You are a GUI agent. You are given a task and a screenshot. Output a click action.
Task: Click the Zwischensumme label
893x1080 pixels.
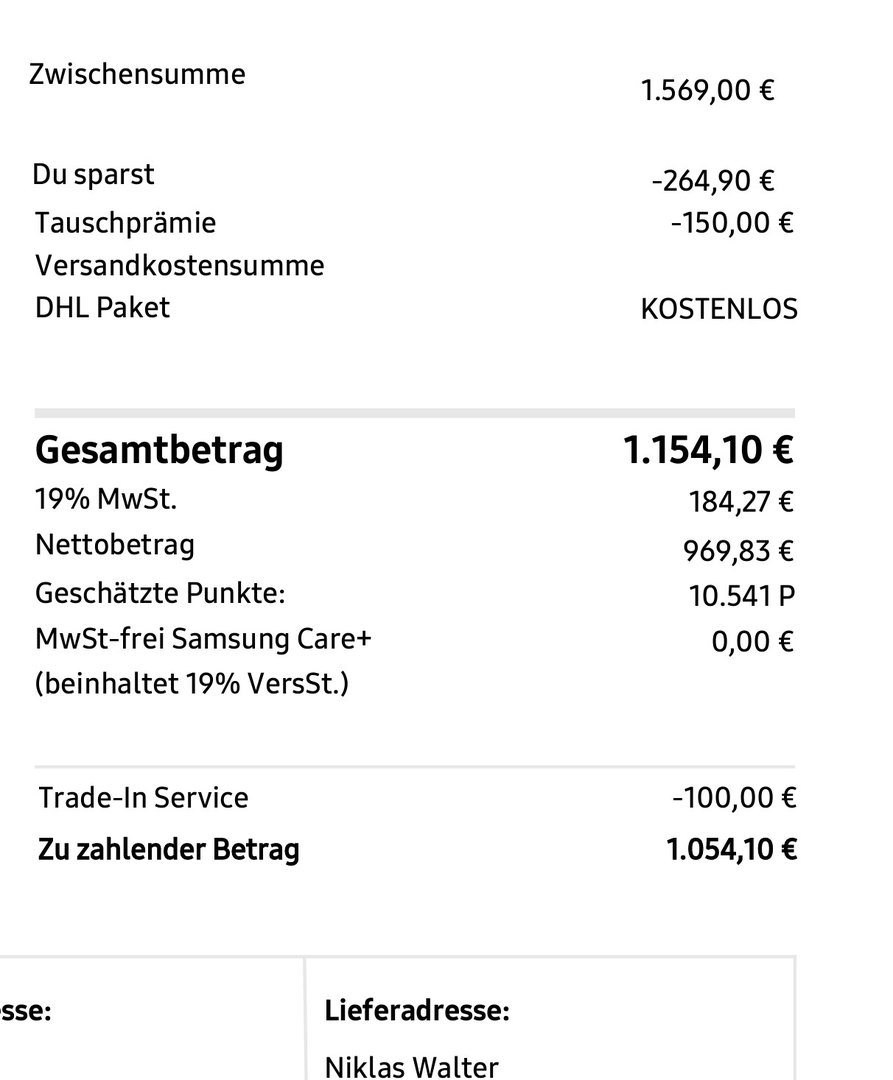pyautogui.click(x=137, y=74)
